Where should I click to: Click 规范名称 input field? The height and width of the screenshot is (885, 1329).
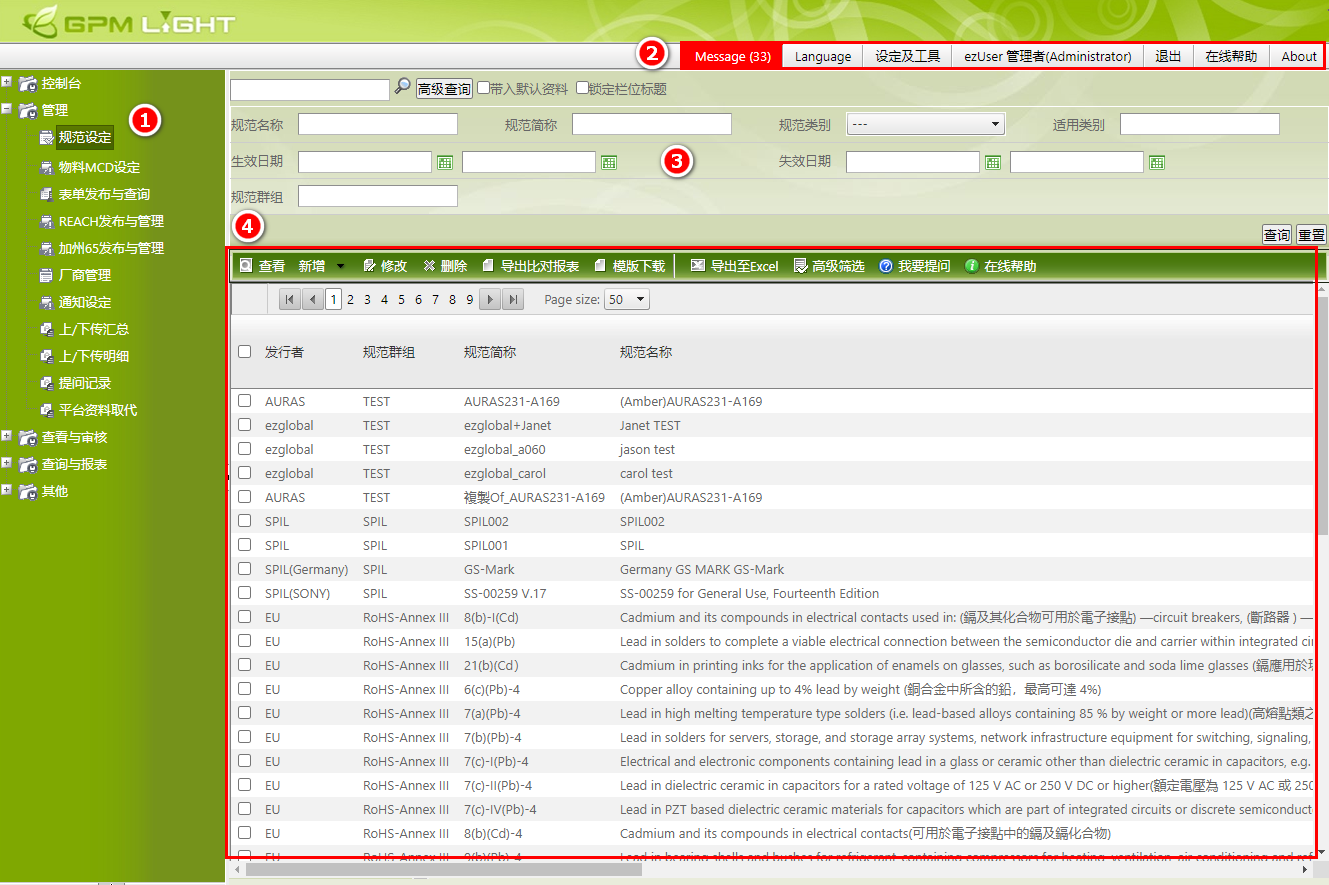(x=378, y=124)
